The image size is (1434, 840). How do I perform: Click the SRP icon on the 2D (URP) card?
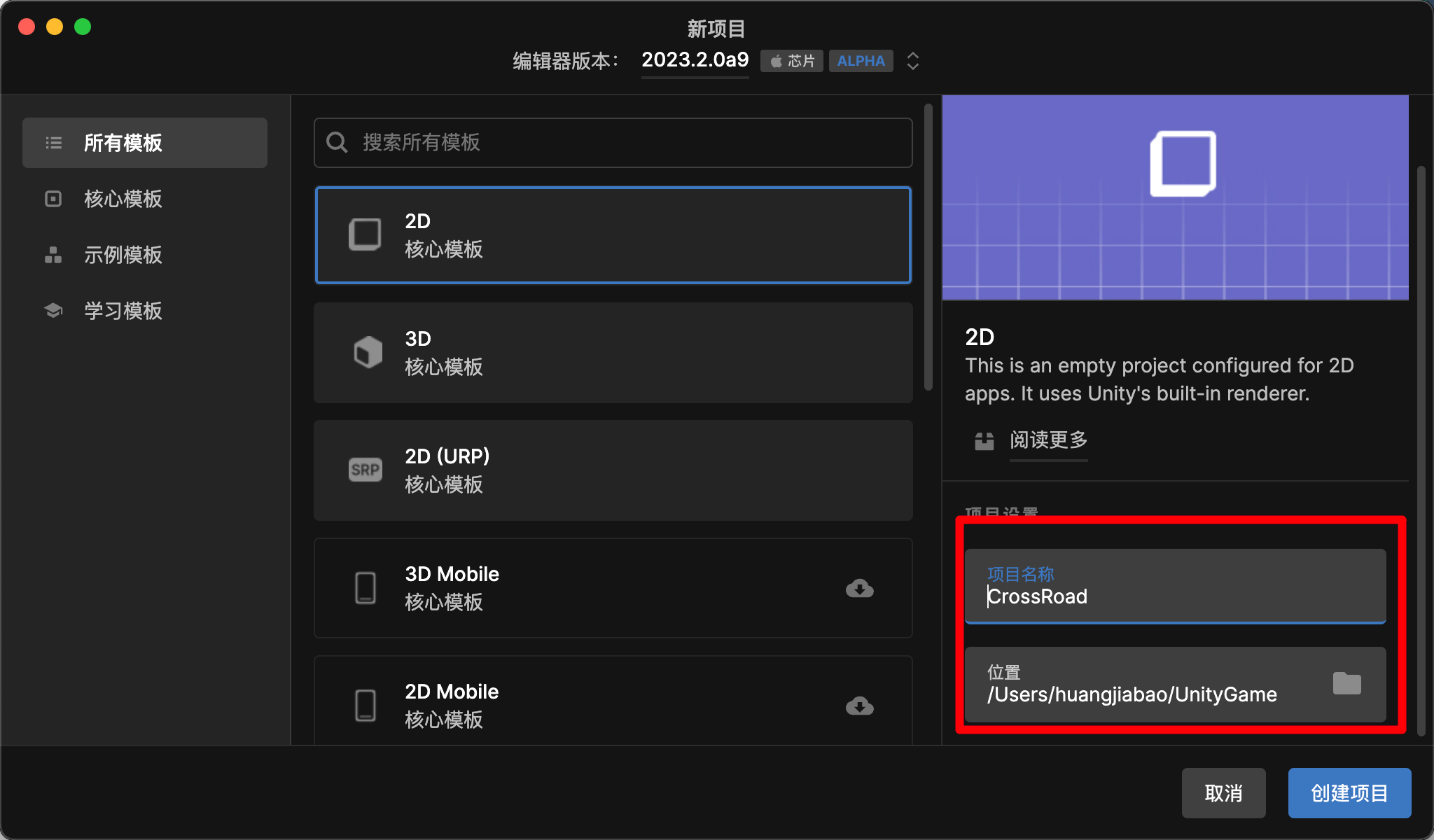(366, 470)
